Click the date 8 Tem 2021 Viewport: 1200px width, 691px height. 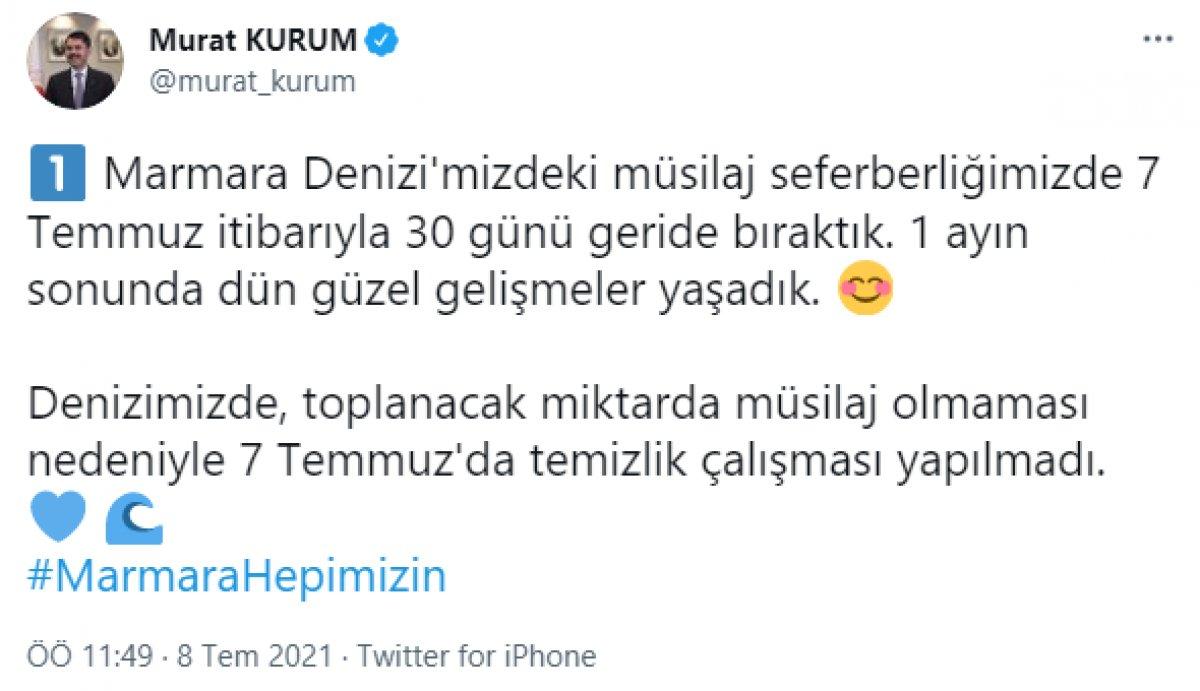255,656
